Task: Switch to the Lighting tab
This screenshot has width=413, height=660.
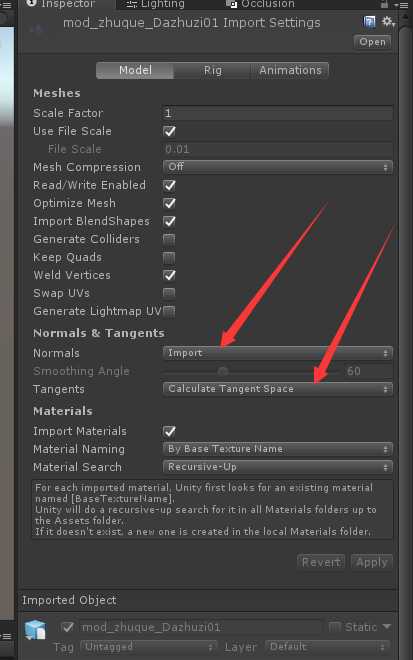Action: [x=155, y=4]
